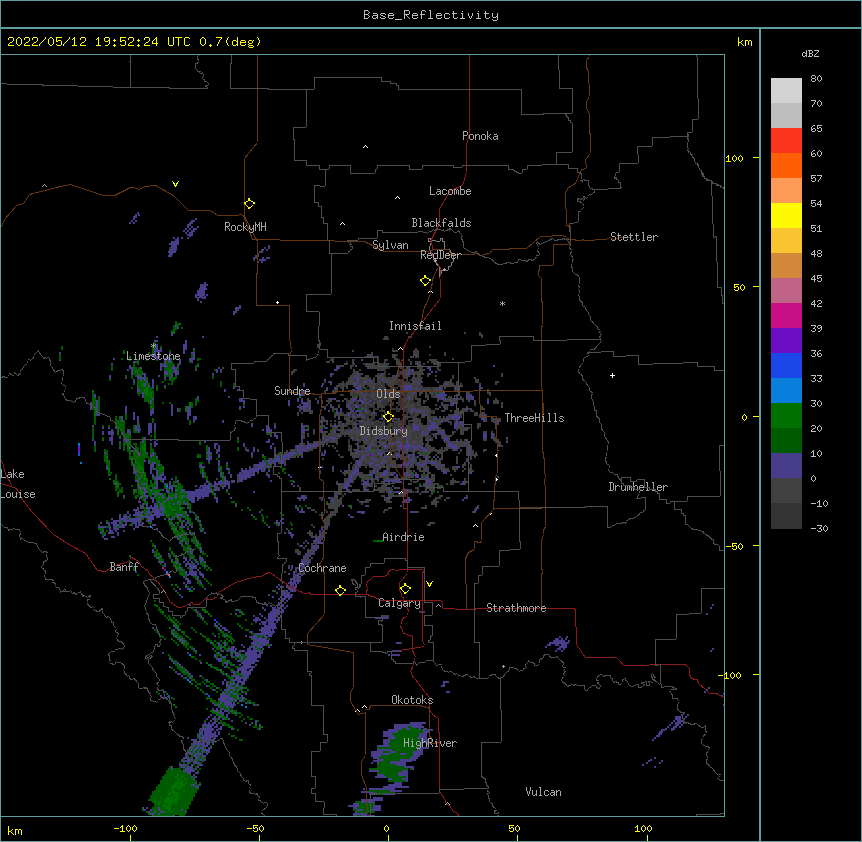Click the green echo block at bottom-left
The width and height of the screenshot is (862, 842).
173,791
